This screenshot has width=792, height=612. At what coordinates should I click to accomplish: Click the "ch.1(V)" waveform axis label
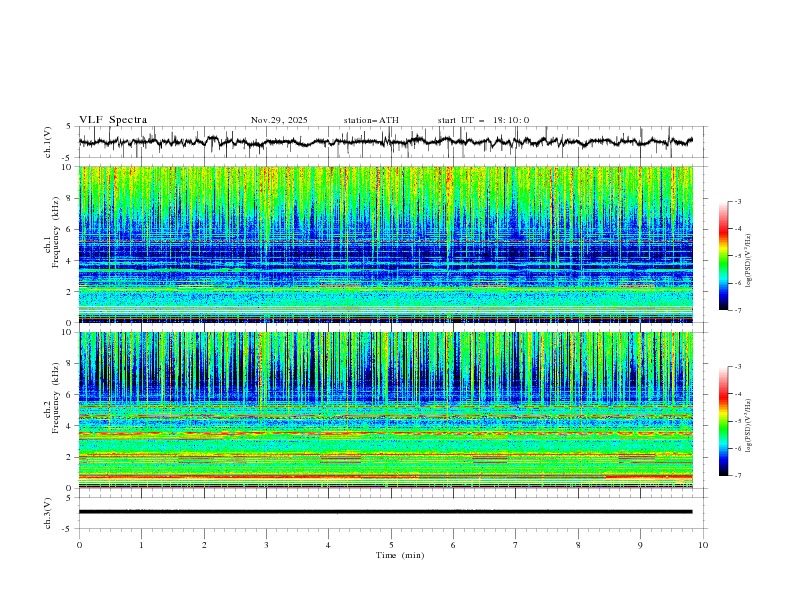click(47, 142)
